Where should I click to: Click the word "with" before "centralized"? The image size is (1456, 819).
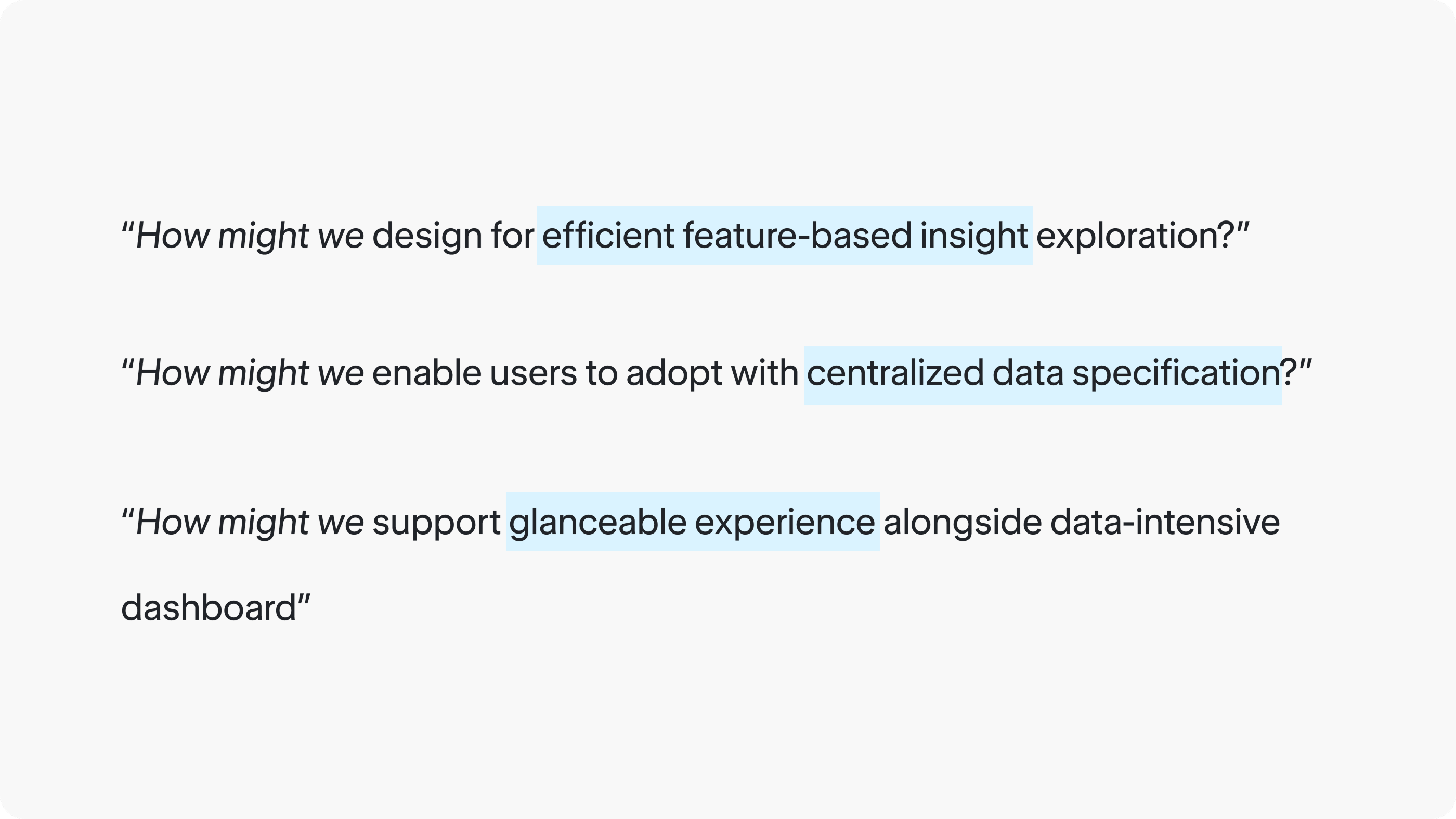(x=764, y=373)
